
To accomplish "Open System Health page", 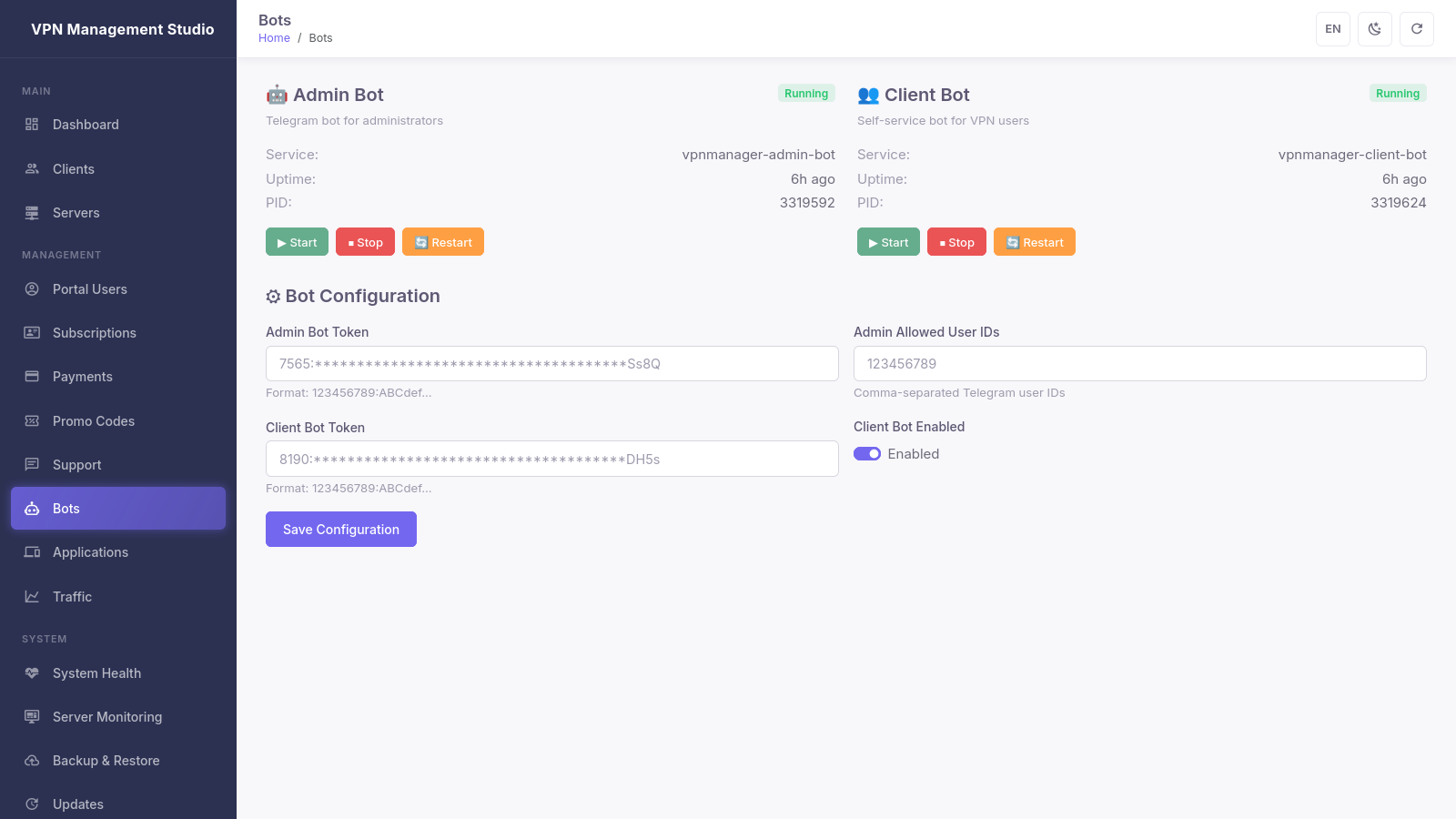I will tap(96, 672).
